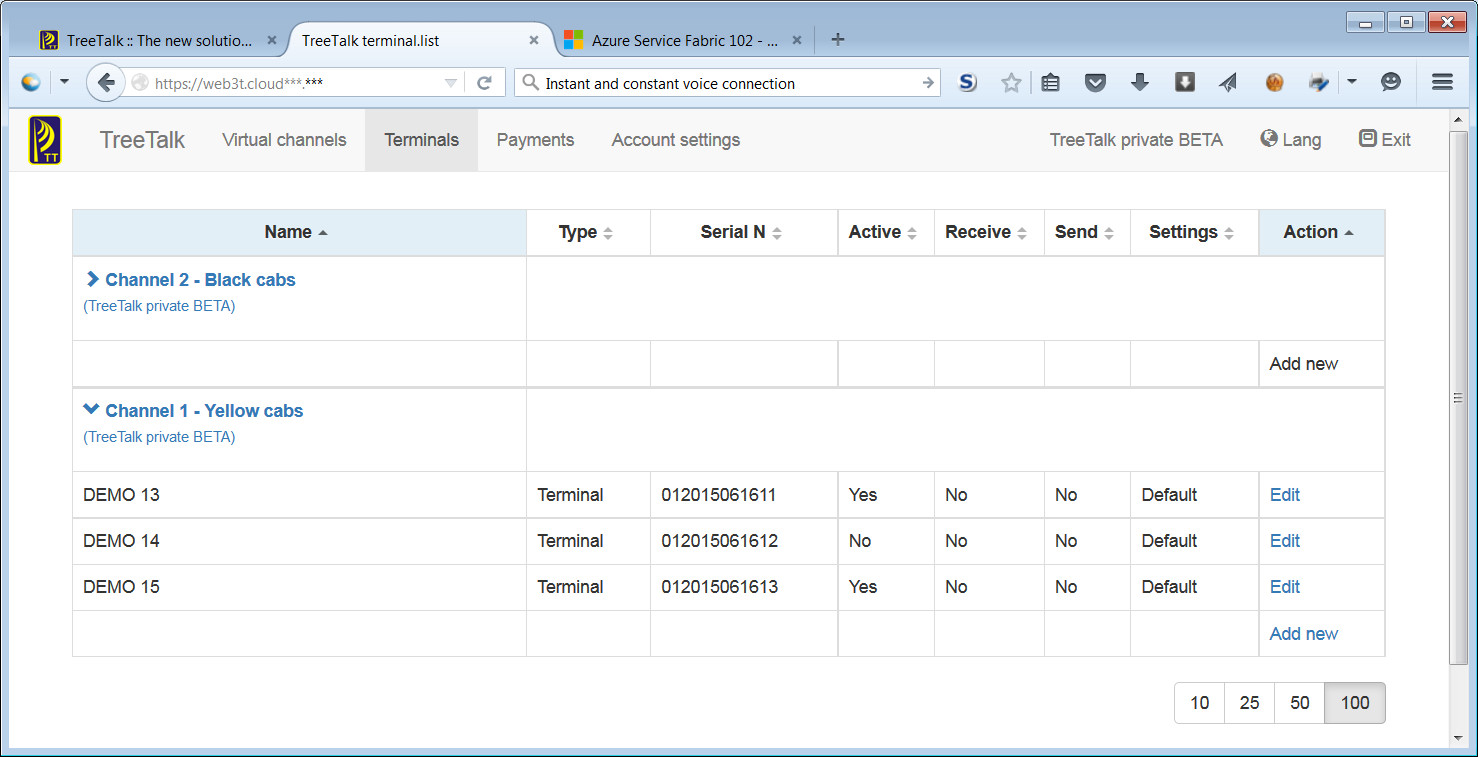Viewport: 1478px width, 757px height.
Task: Click Exit to log out
Action: 1385,140
